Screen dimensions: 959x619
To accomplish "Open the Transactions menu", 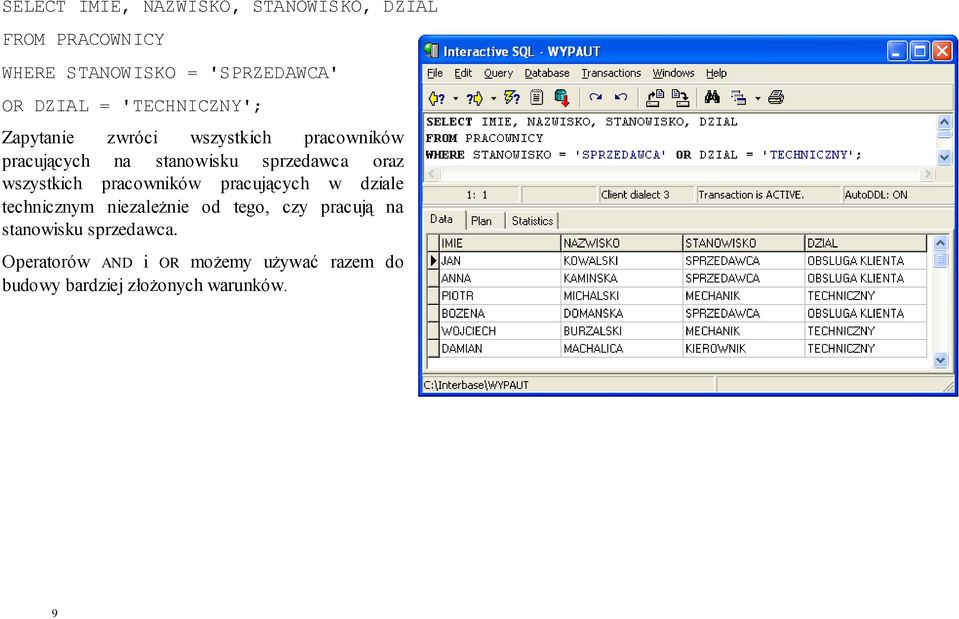I will pyautogui.click(x=611, y=73).
